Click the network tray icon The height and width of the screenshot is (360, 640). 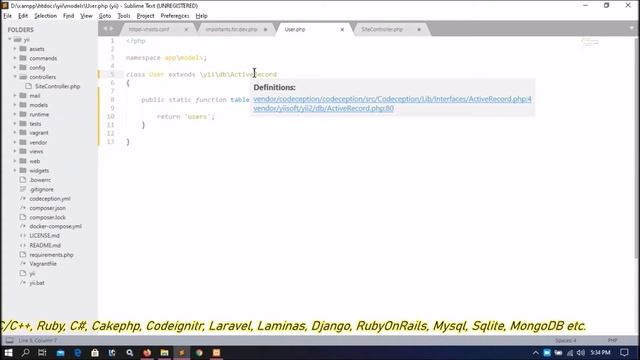(570, 353)
